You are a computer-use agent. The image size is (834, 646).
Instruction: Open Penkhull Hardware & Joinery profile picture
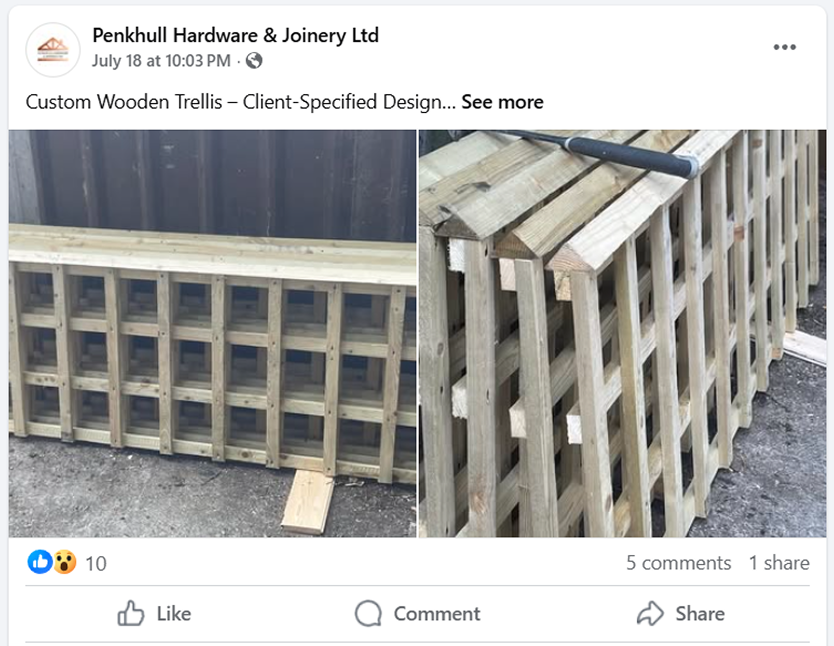click(x=53, y=49)
